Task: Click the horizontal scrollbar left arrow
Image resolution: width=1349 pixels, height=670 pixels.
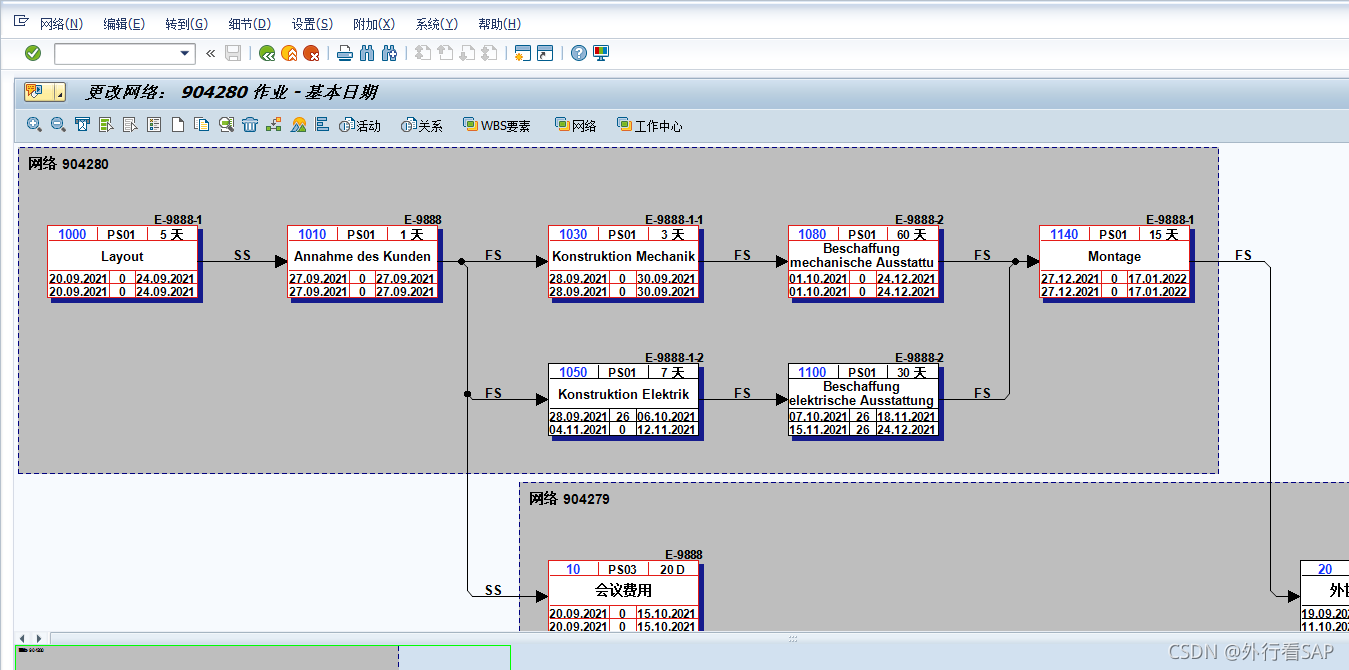Action: pyautogui.click(x=24, y=638)
